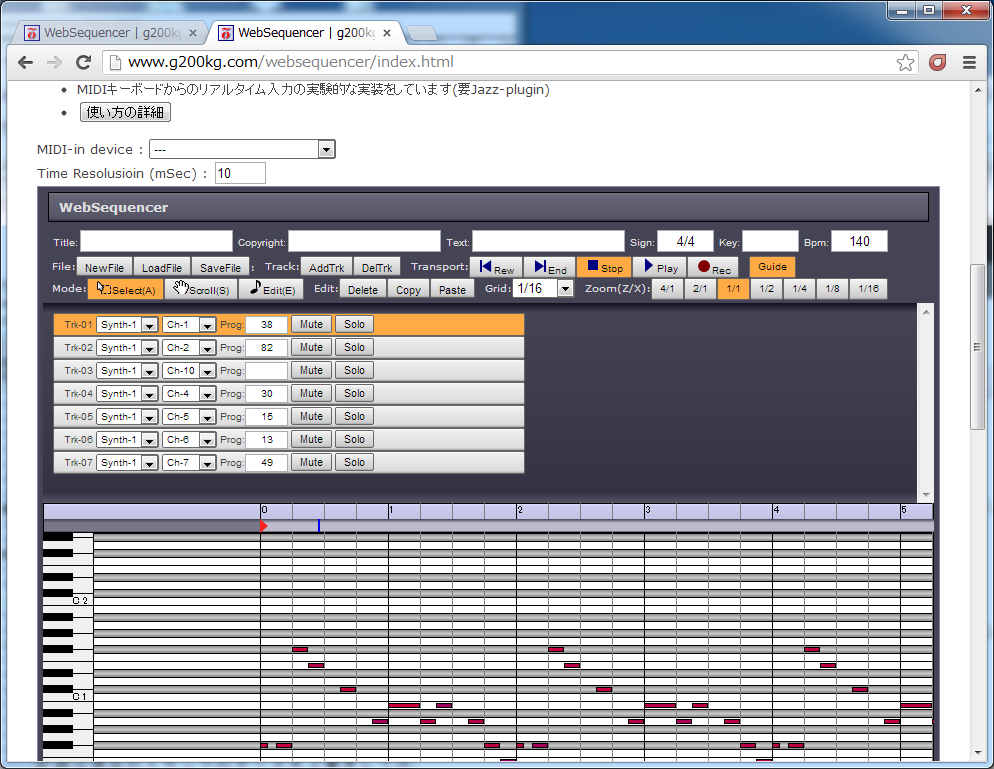Click the Bpm field showing 140

(x=859, y=242)
